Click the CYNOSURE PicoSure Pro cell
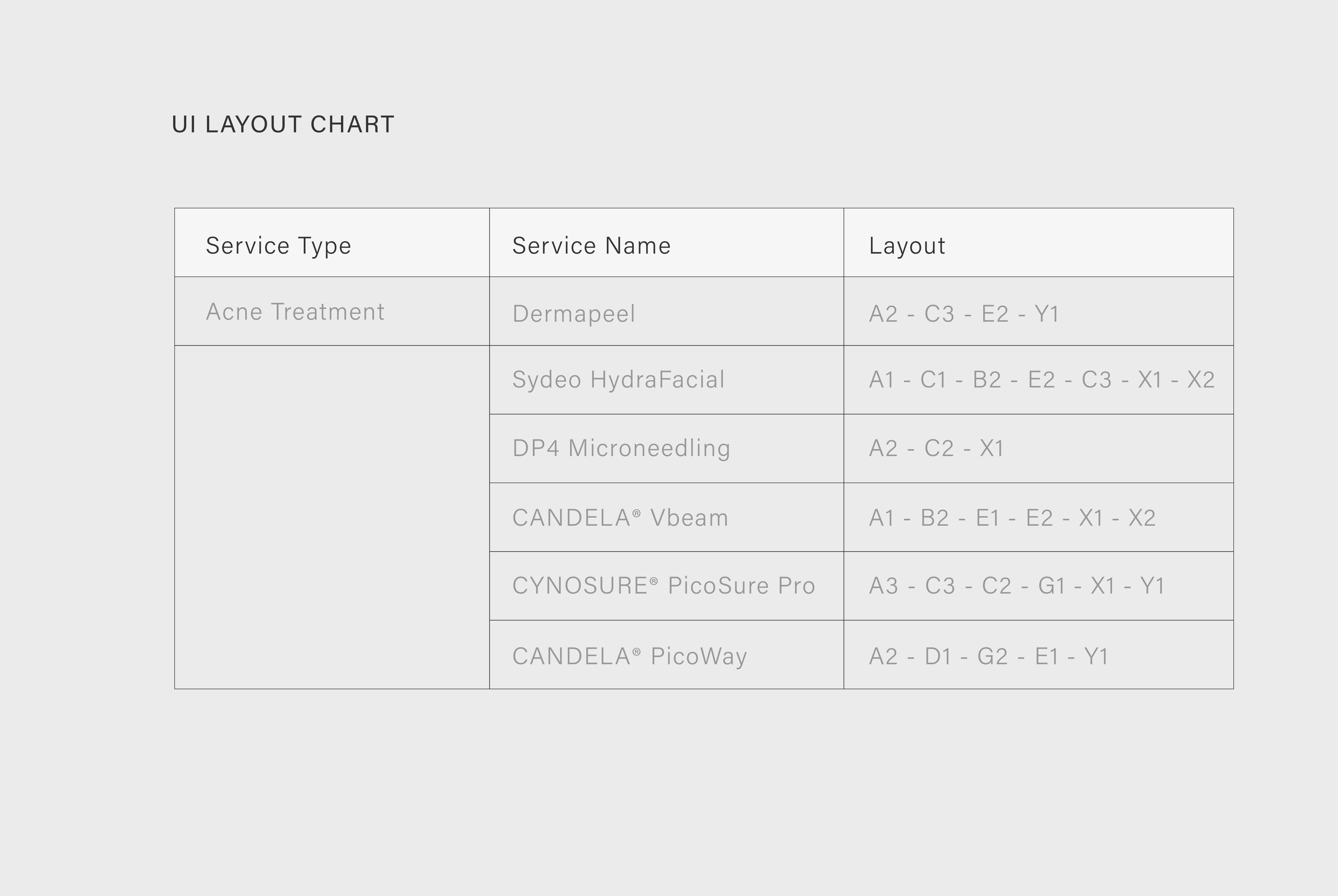 pyautogui.click(x=663, y=586)
